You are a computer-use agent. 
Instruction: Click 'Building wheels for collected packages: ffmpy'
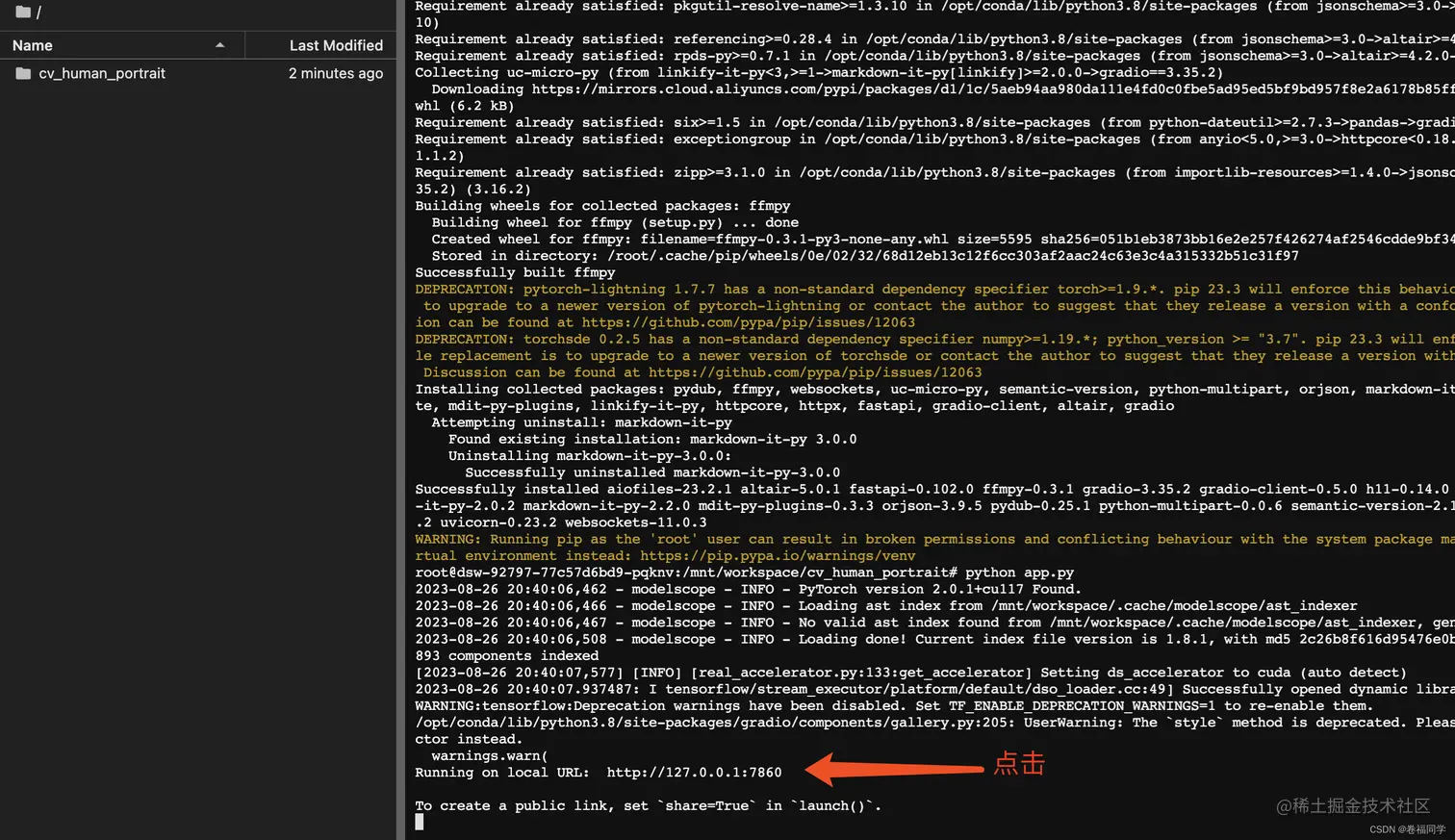(x=602, y=205)
